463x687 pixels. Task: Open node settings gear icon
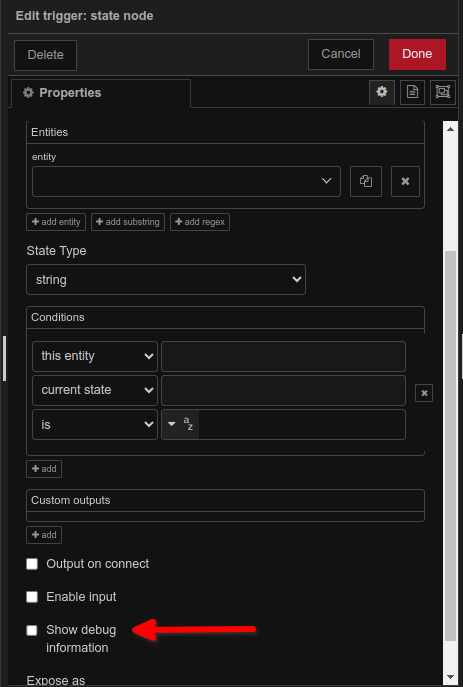click(382, 92)
